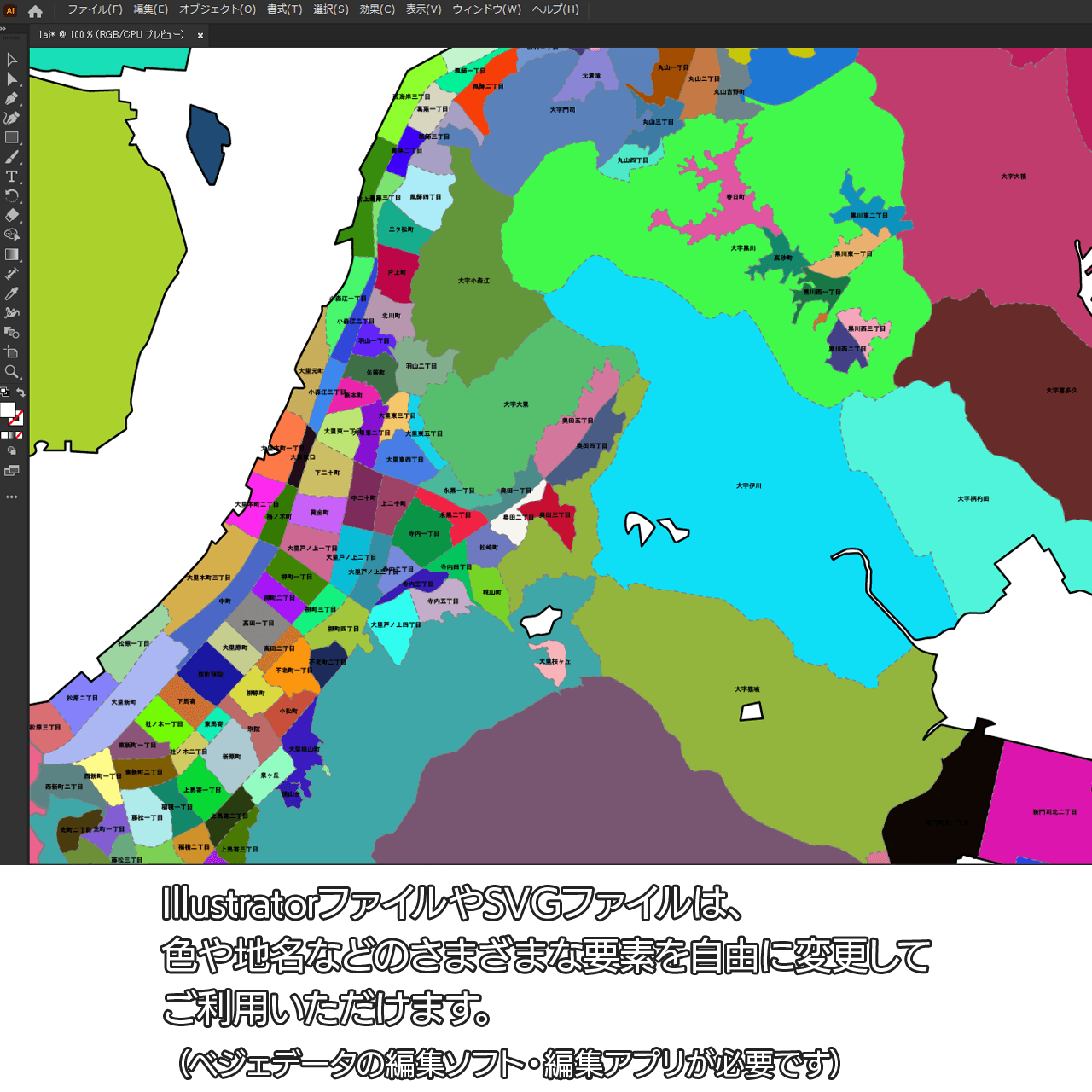Select the Selection tool (black arrow outline)
Image resolution: width=1092 pixels, height=1092 pixels.
[x=12, y=60]
